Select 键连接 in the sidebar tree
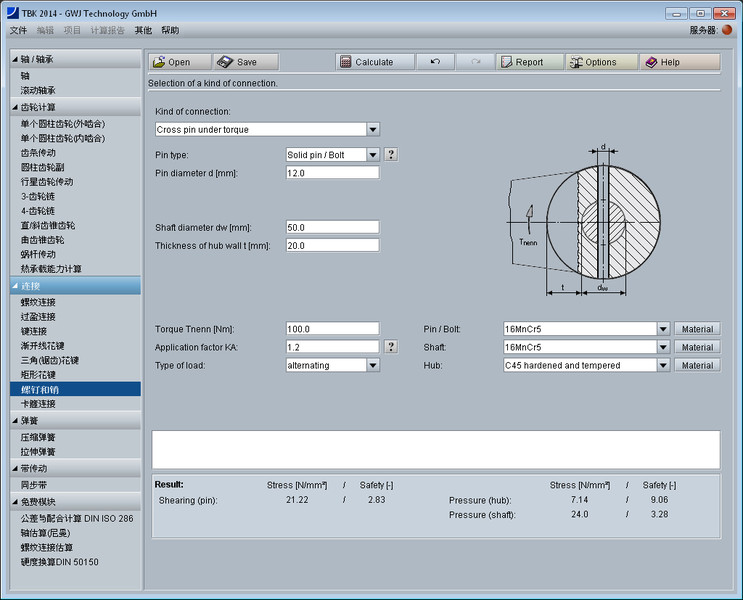 point(34,331)
